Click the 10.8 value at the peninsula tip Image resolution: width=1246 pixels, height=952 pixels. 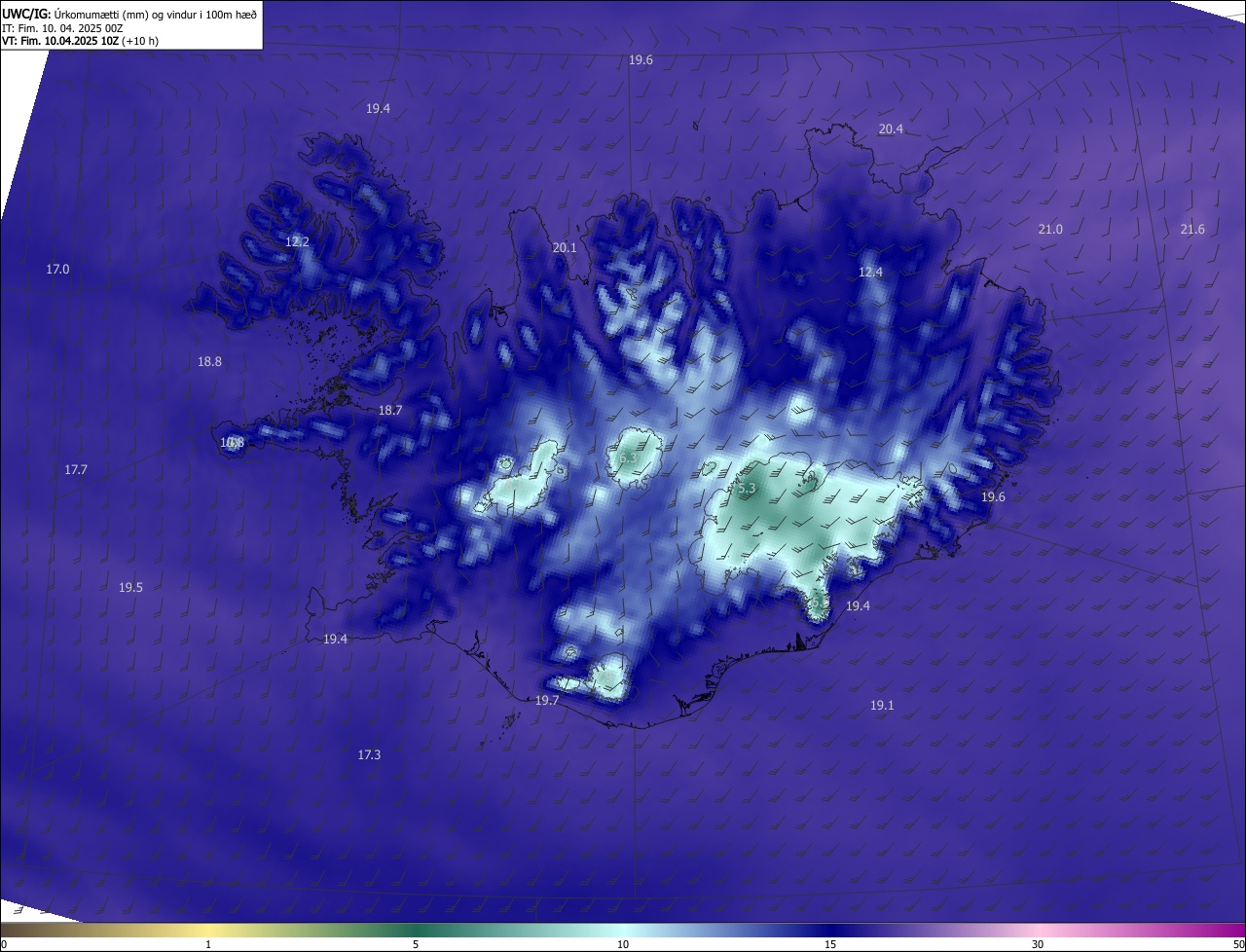click(x=232, y=443)
